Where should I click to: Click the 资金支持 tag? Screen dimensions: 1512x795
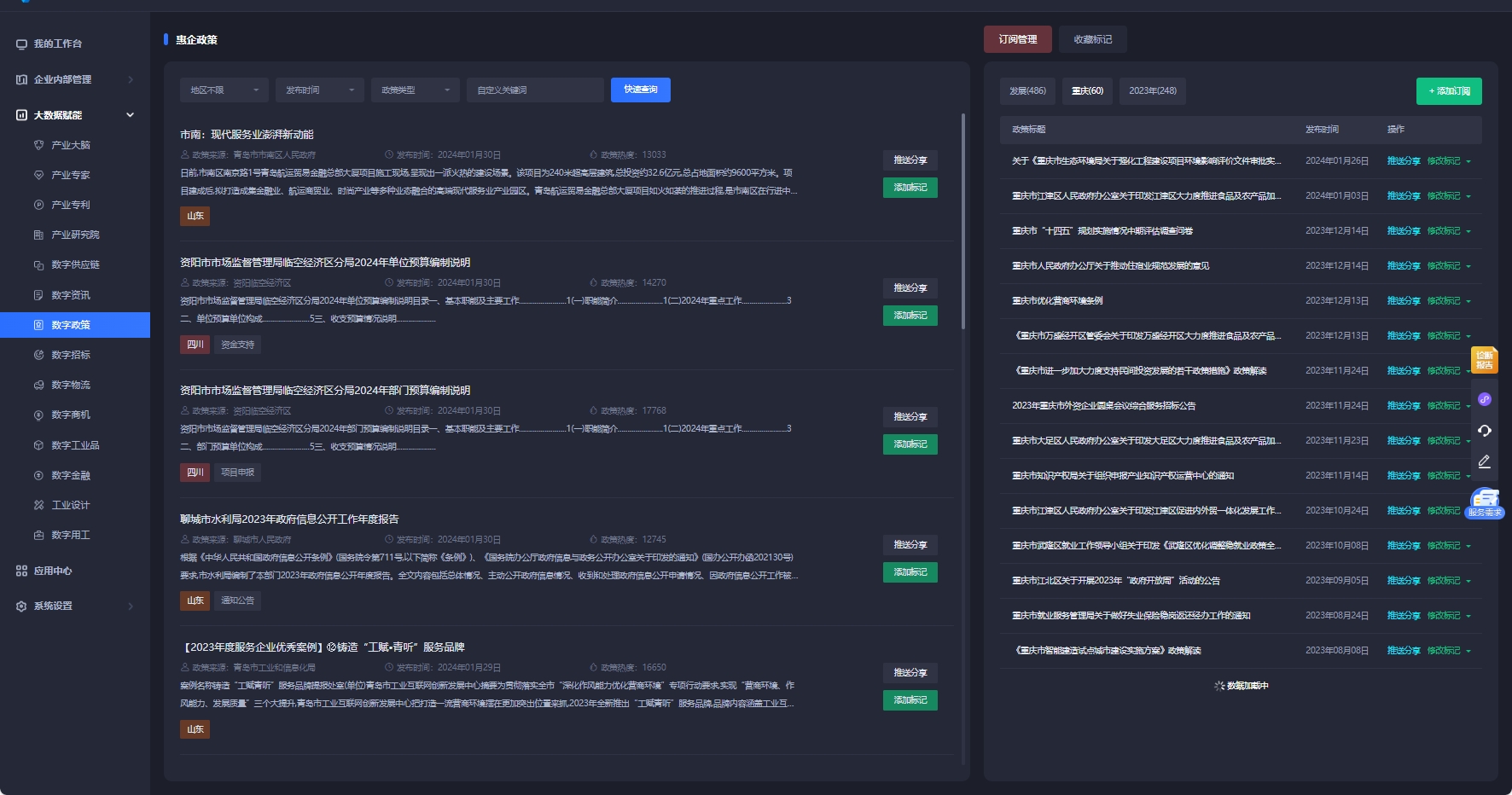pos(238,345)
